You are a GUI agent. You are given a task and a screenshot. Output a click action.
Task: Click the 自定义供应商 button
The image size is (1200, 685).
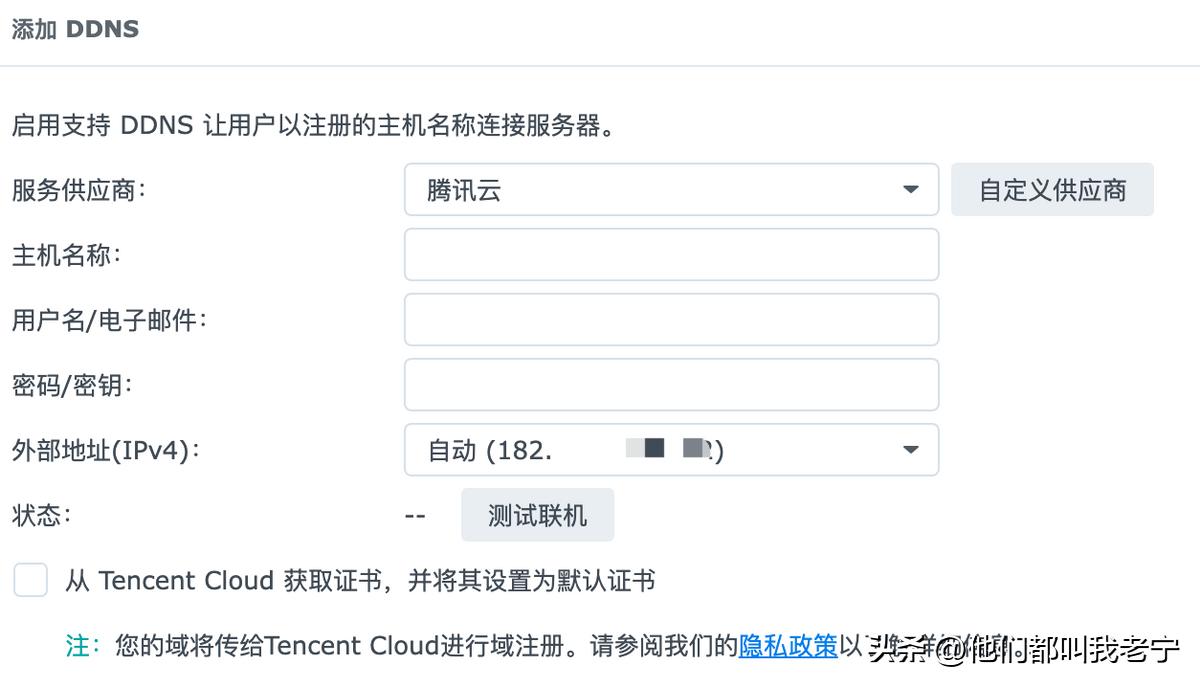click(x=1052, y=189)
